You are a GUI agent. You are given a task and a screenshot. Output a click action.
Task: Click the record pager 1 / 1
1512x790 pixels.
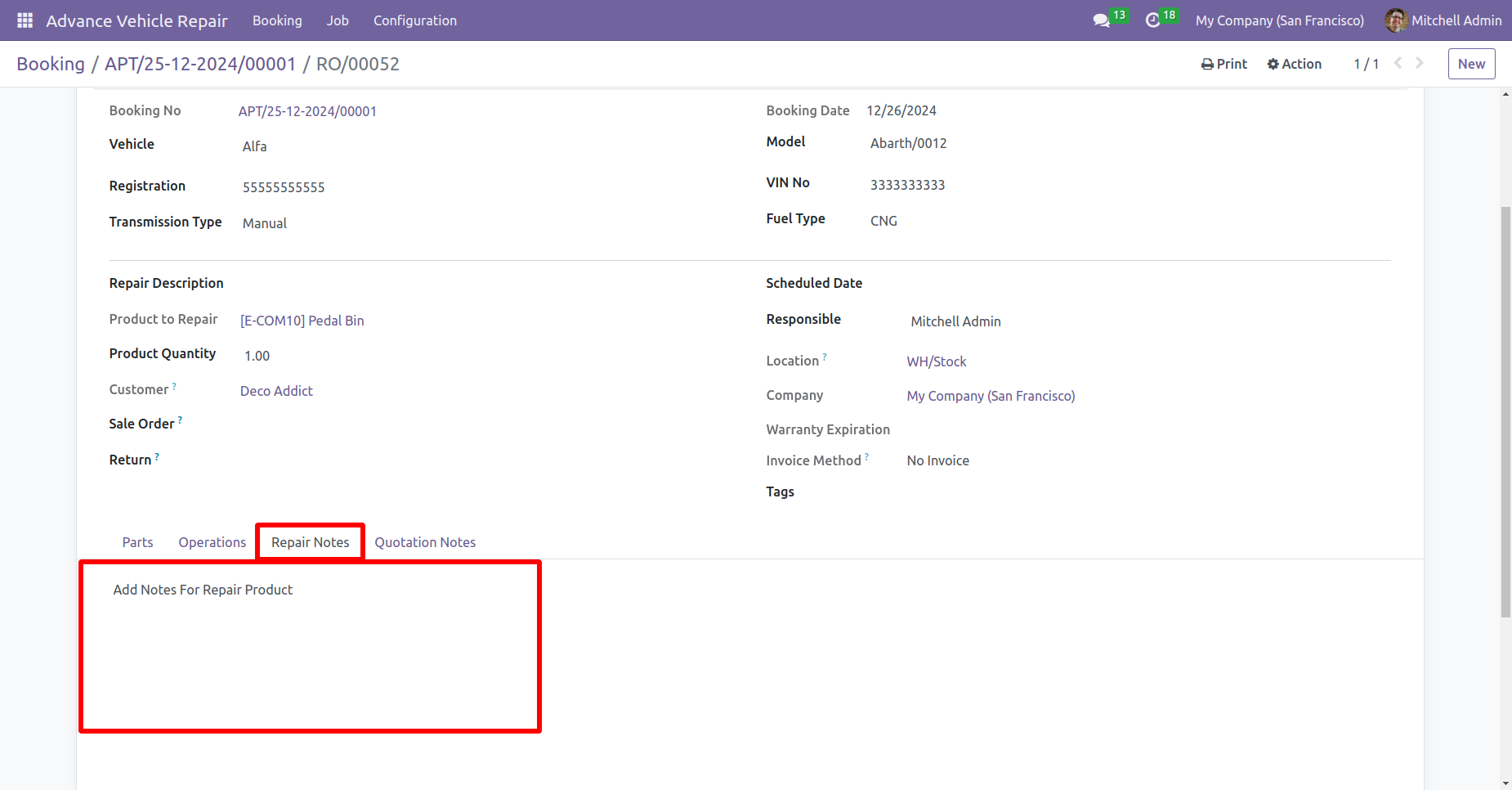1366,64
